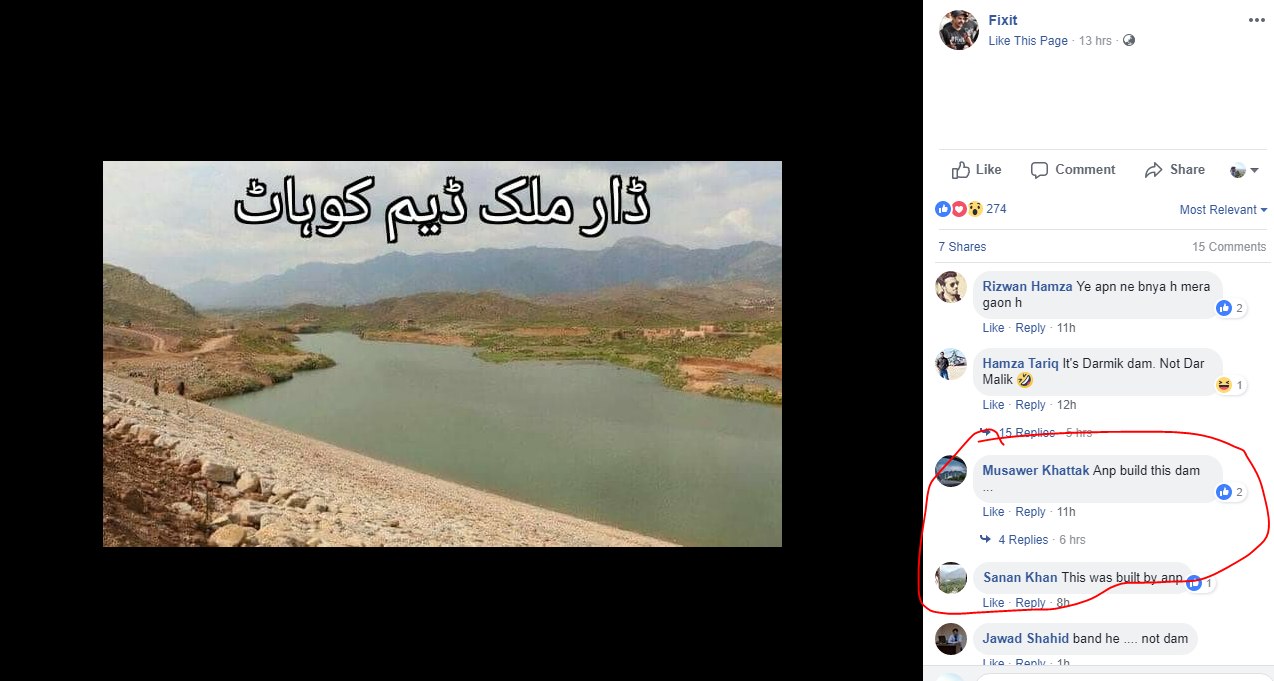Open the 15 Comments link
The height and width of the screenshot is (681, 1274).
(1229, 247)
